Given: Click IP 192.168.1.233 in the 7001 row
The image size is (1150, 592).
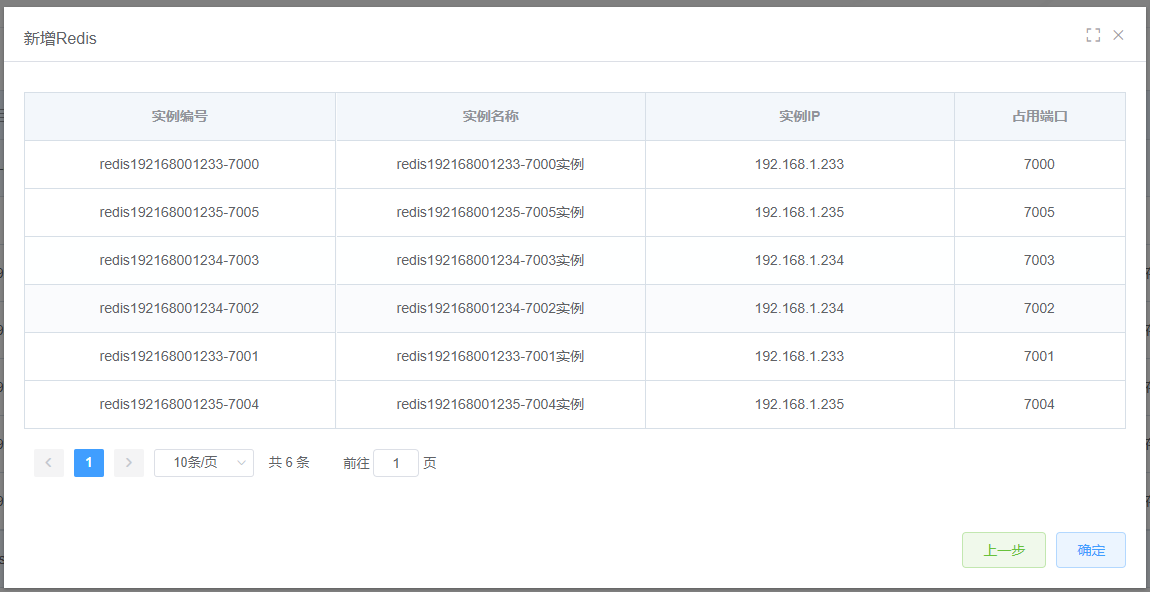Looking at the screenshot, I should click(799, 357).
